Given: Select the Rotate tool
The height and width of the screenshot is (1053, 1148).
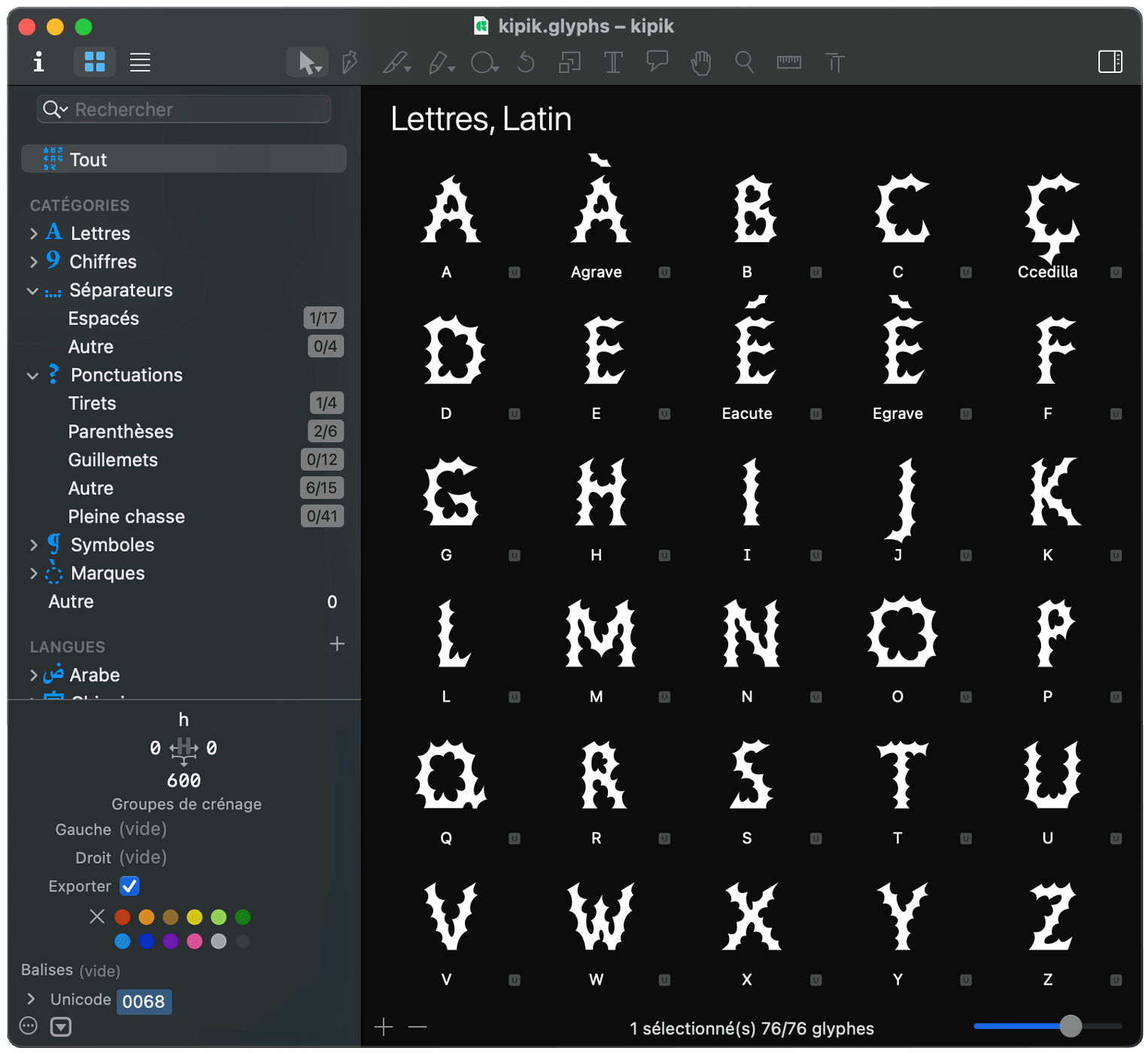Looking at the screenshot, I should click(x=527, y=62).
